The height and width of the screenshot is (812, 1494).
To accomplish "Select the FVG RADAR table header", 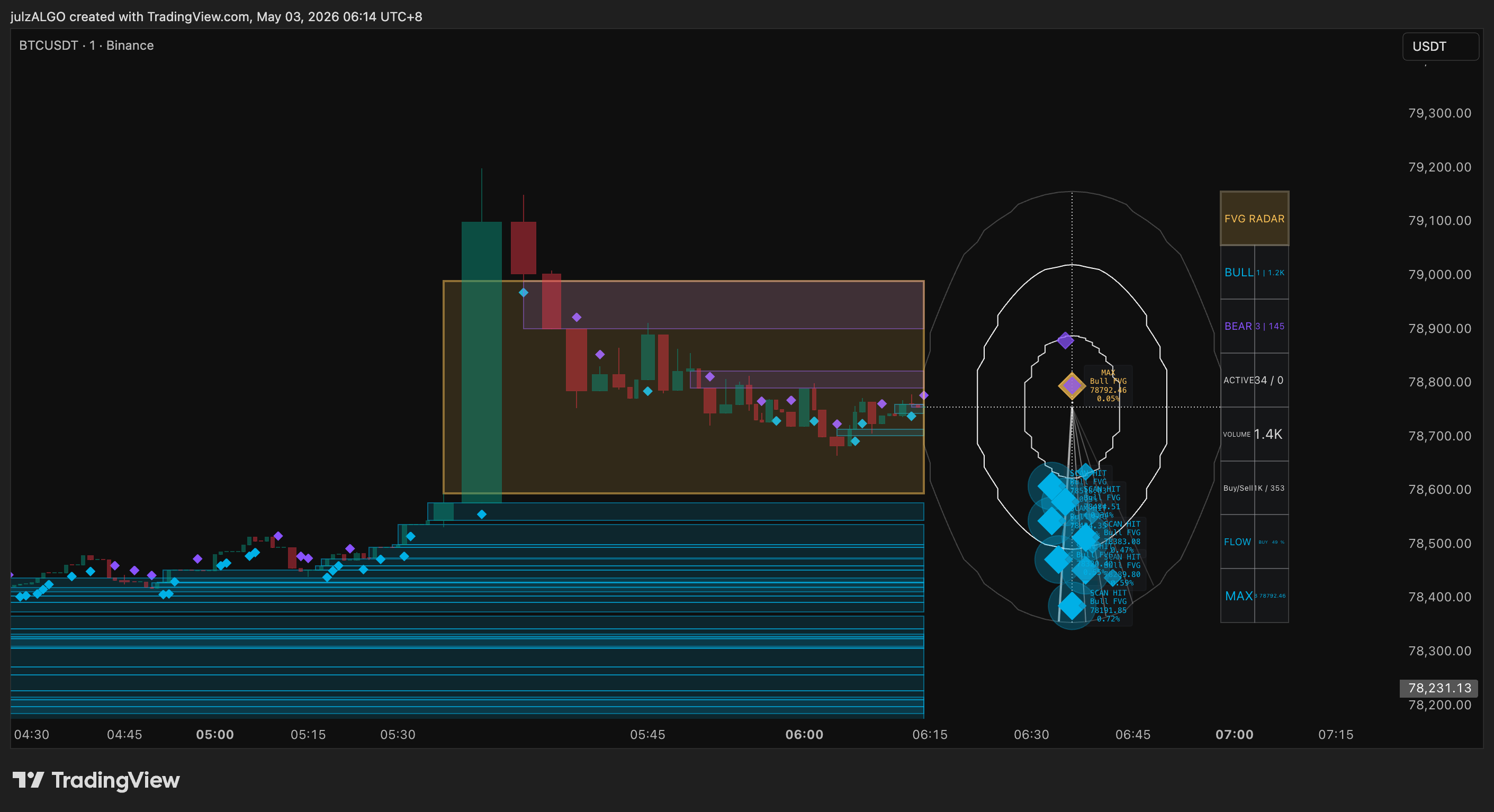I will (1255, 219).
